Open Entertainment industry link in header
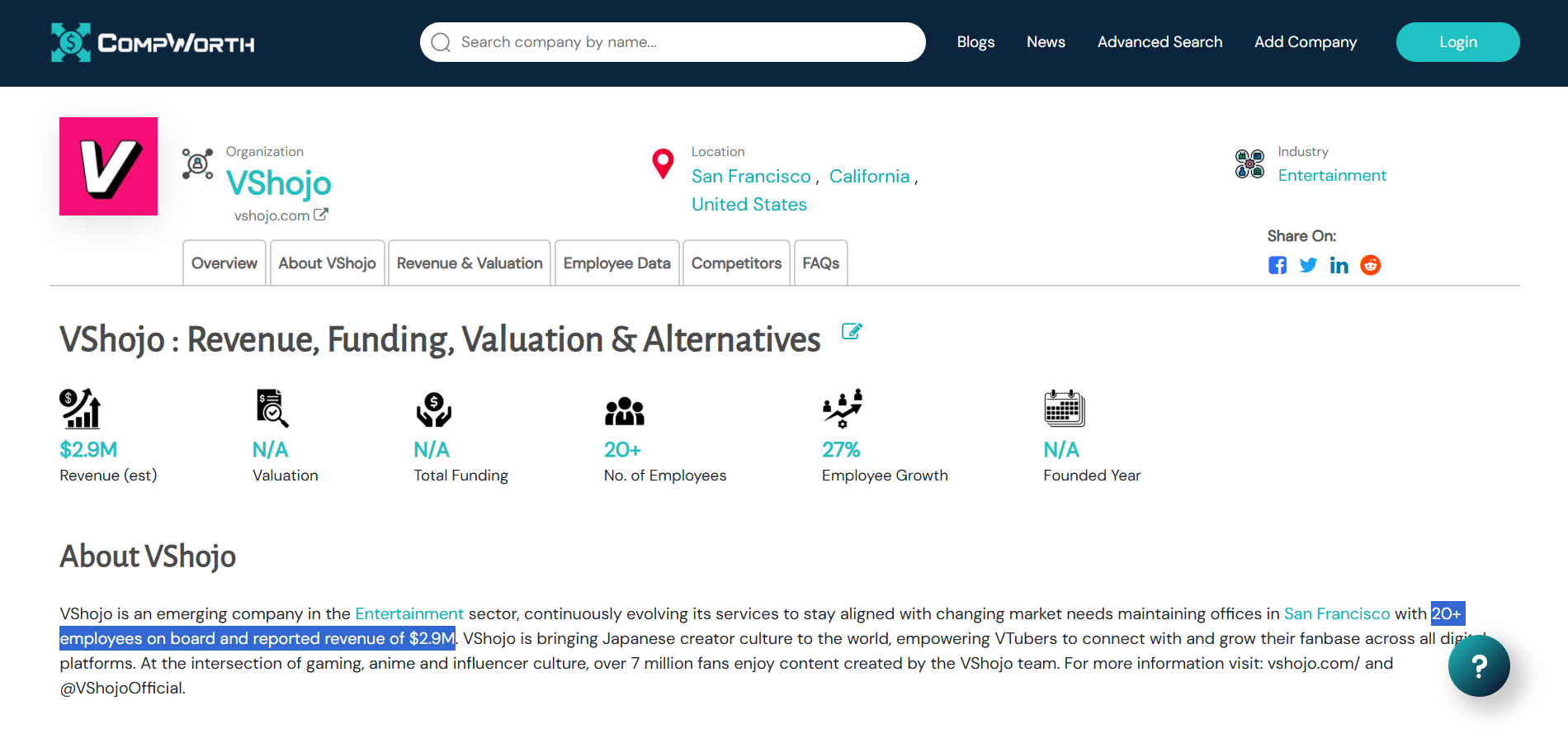Image resolution: width=1568 pixels, height=748 pixels. pyautogui.click(x=1332, y=175)
